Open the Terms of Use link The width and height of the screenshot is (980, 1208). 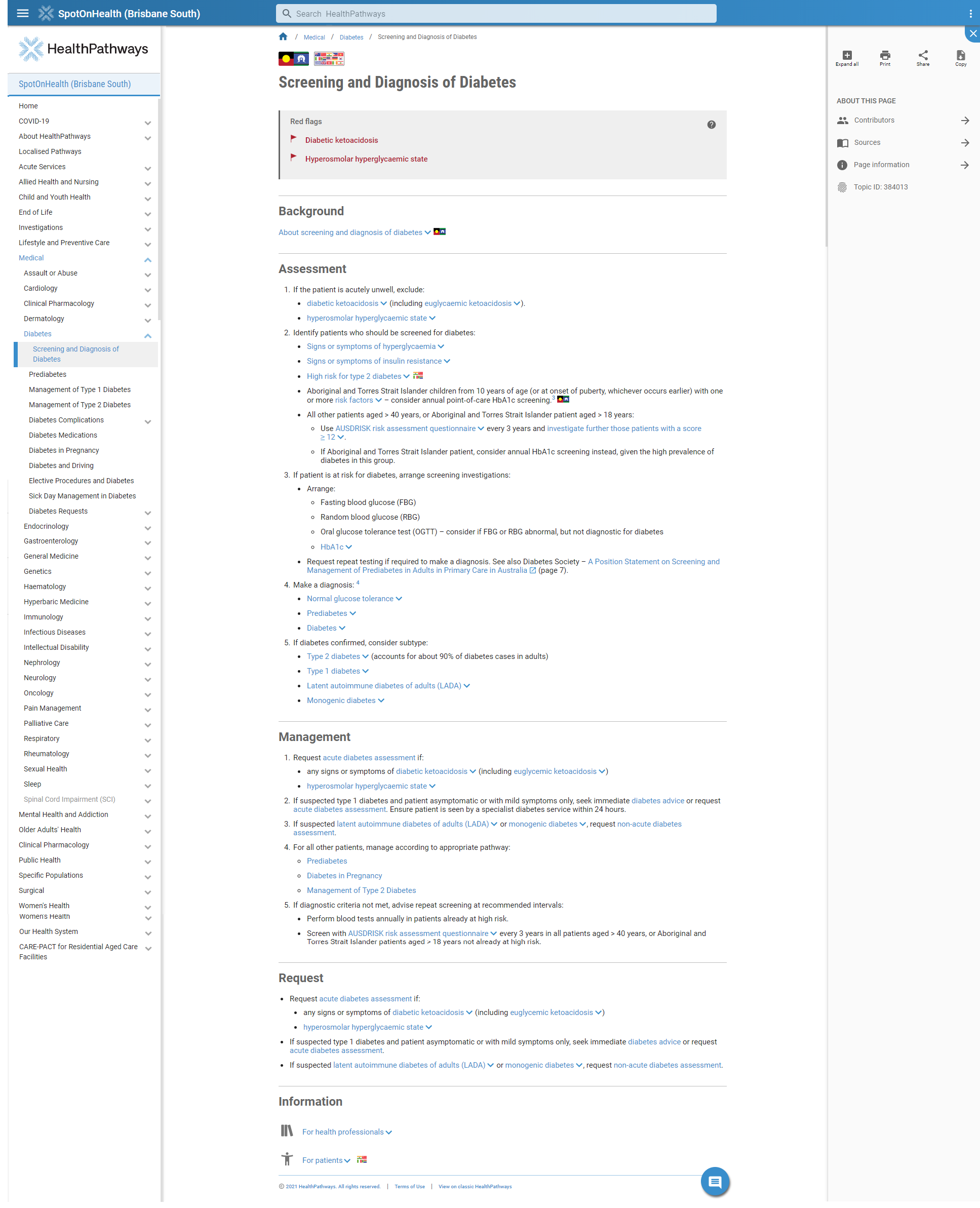(x=409, y=1186)
